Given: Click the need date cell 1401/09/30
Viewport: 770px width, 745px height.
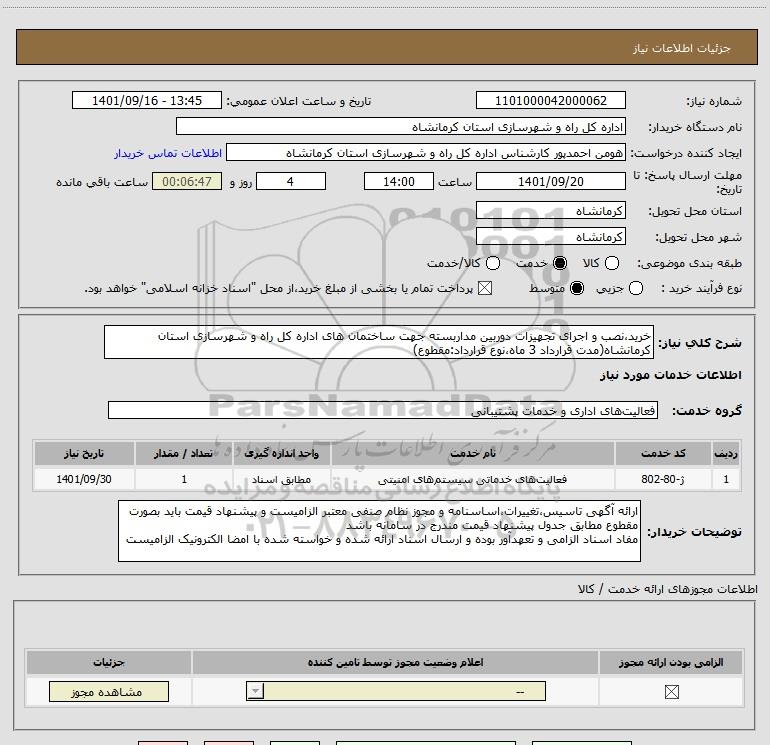Looking at the screenshot, I should pos(84,479).
